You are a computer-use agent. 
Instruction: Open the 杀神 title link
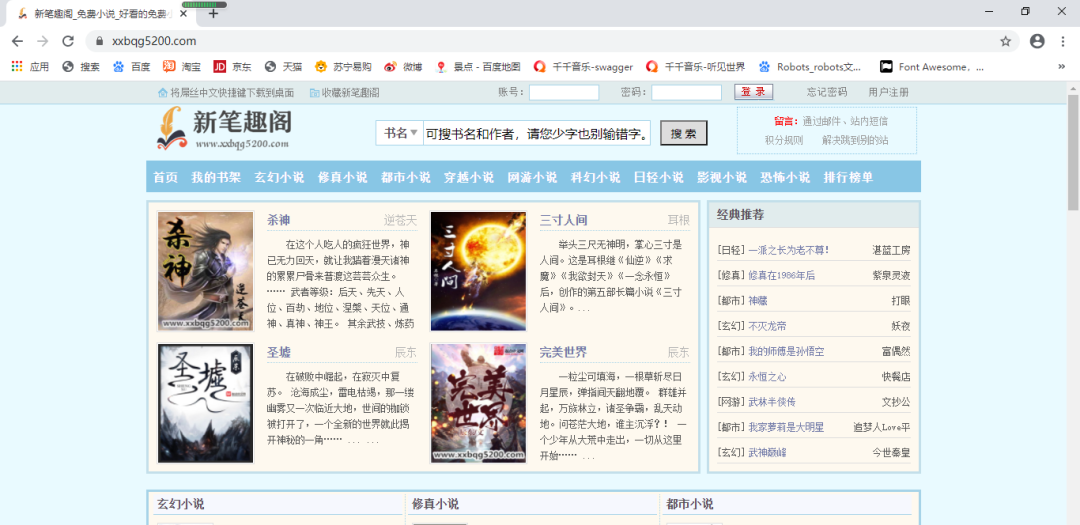(x=278, y=220)
